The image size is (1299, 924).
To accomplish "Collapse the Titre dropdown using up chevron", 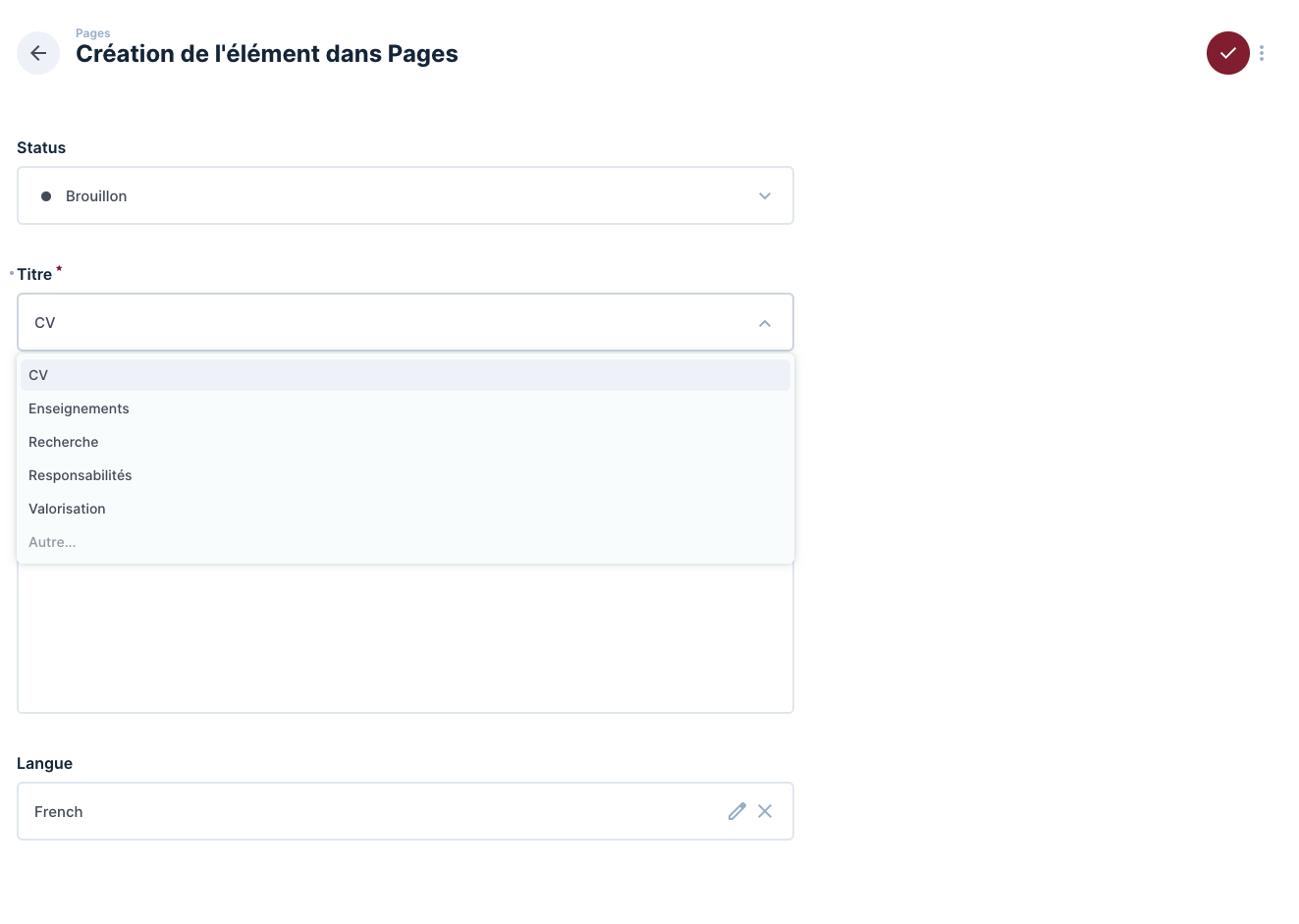I will pyautogui.click(x=765, y=323).
